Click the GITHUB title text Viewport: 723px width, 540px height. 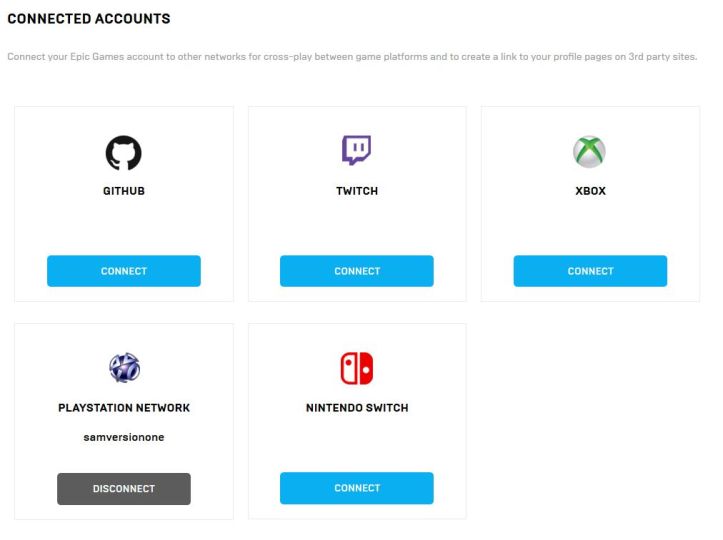click(124, 191)
